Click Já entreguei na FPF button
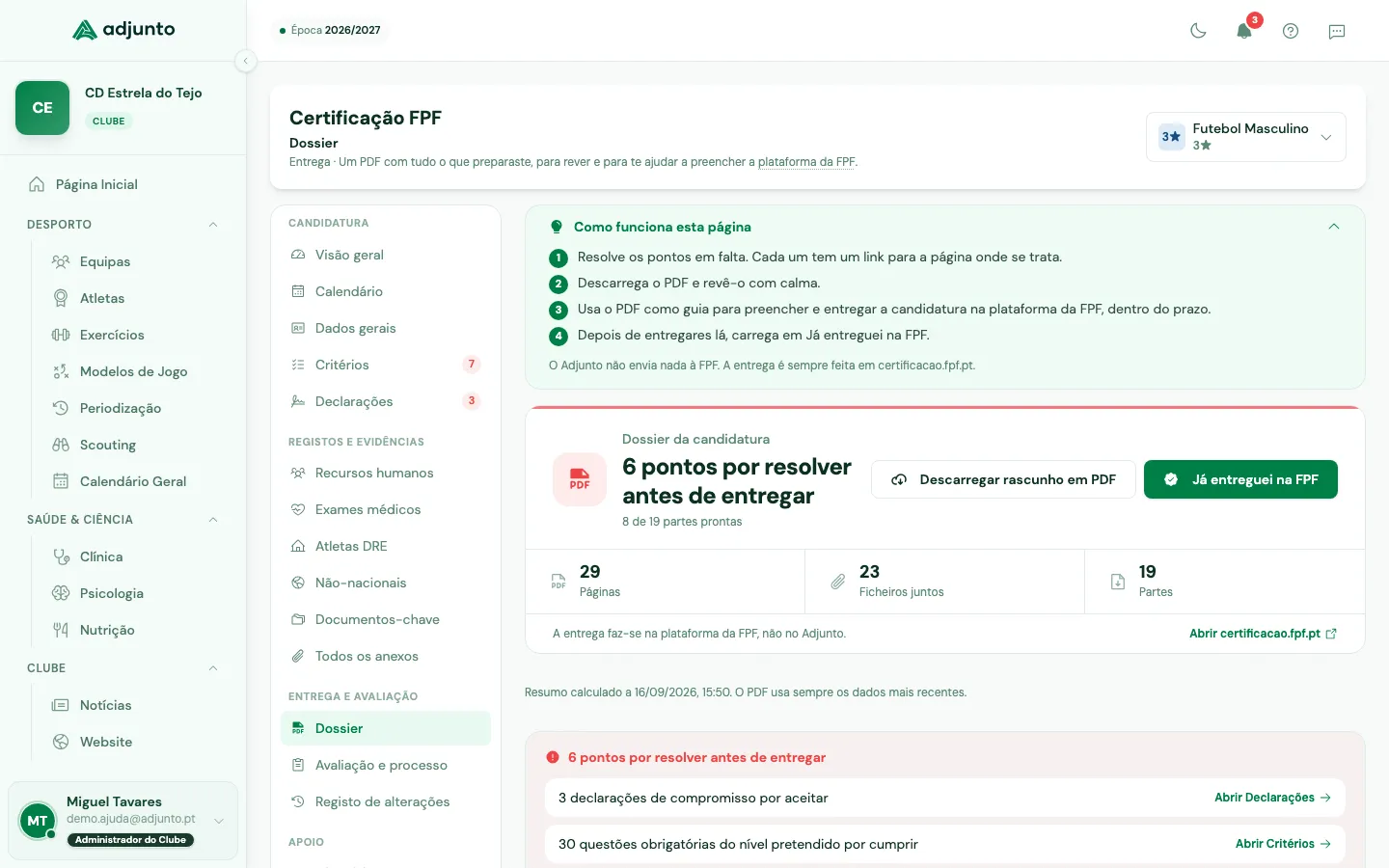Screen dimensions: 1389x868 click(1240, 479)
